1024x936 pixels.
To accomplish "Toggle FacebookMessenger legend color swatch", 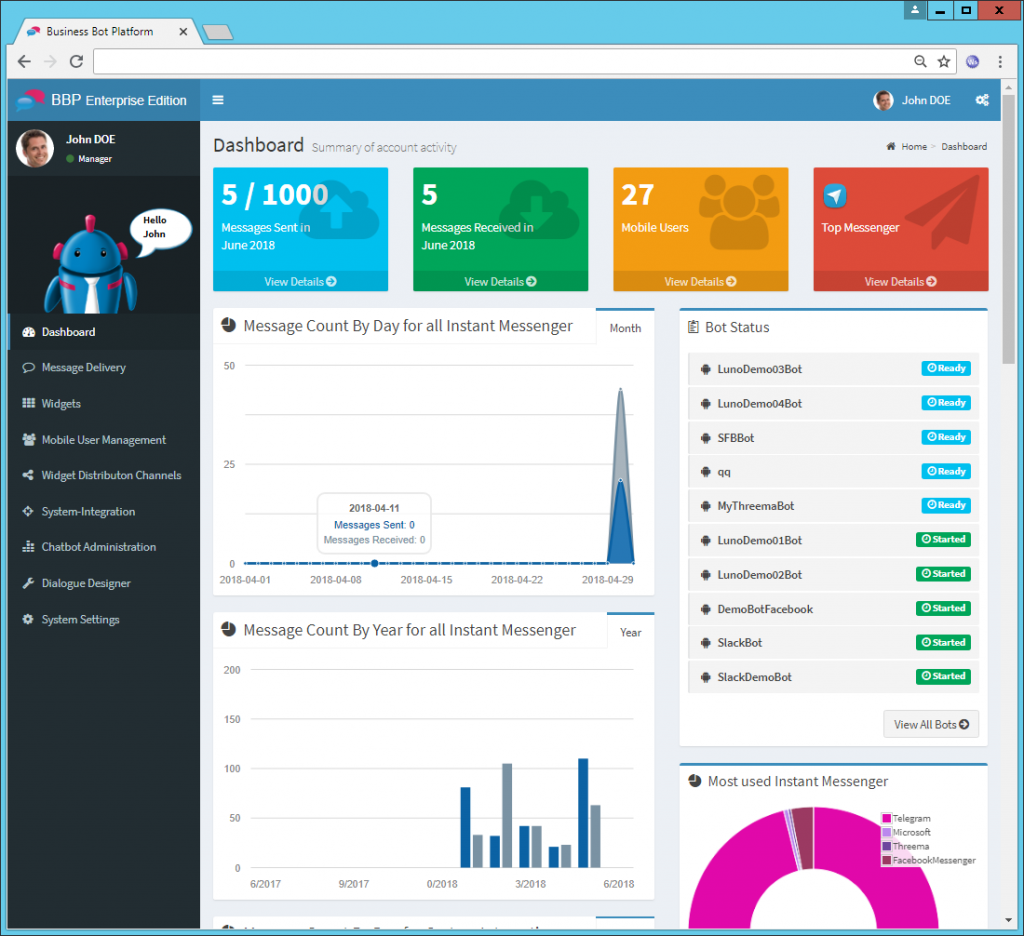I will click(886, 860).
